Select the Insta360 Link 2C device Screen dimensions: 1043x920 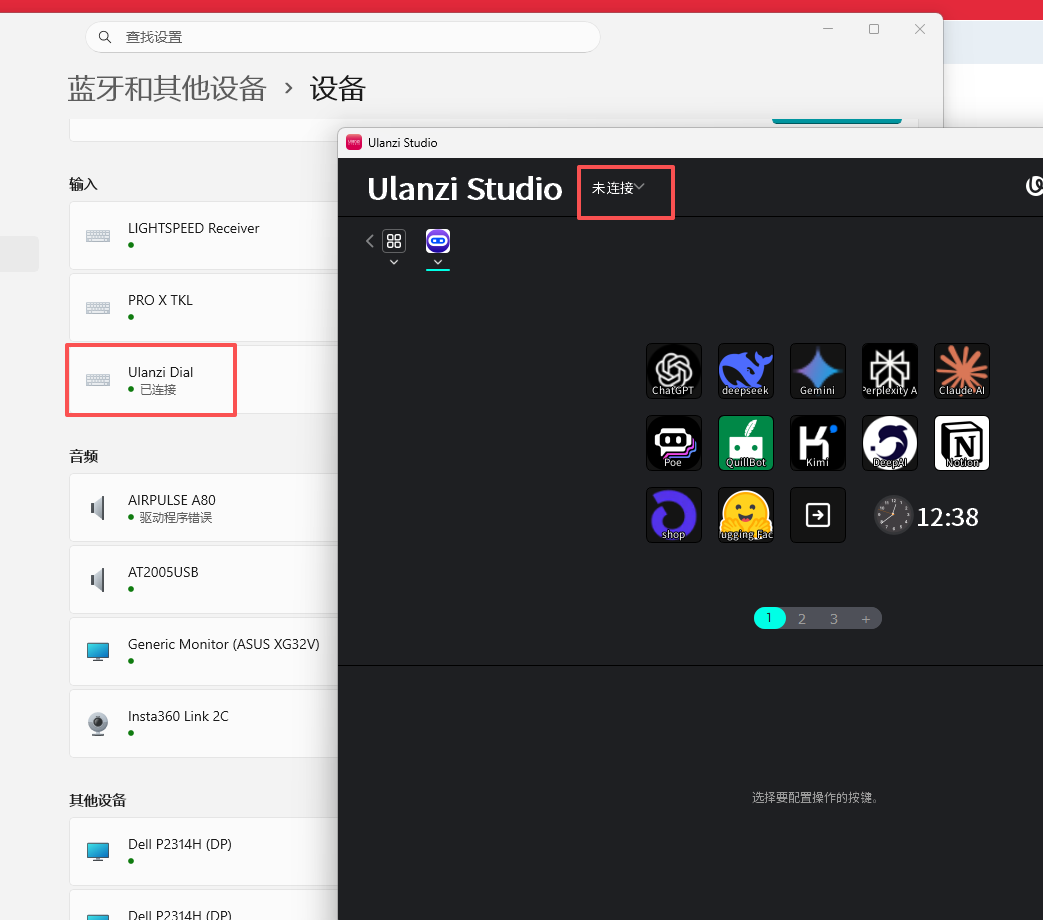click(204, 723)
